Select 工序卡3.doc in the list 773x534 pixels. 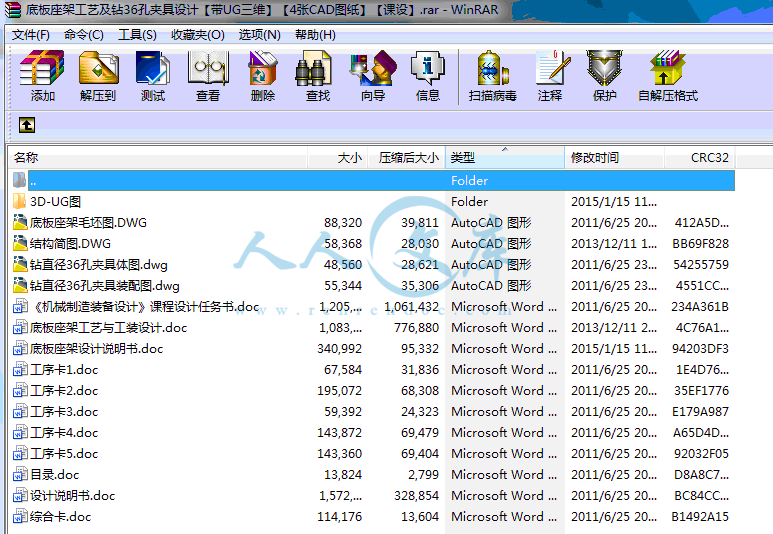click(x=64, y=411)
